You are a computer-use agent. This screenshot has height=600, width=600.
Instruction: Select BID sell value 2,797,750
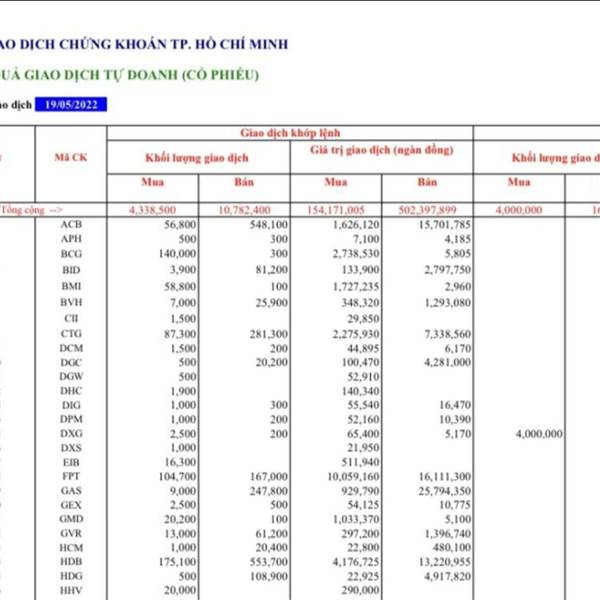(447, 270)
